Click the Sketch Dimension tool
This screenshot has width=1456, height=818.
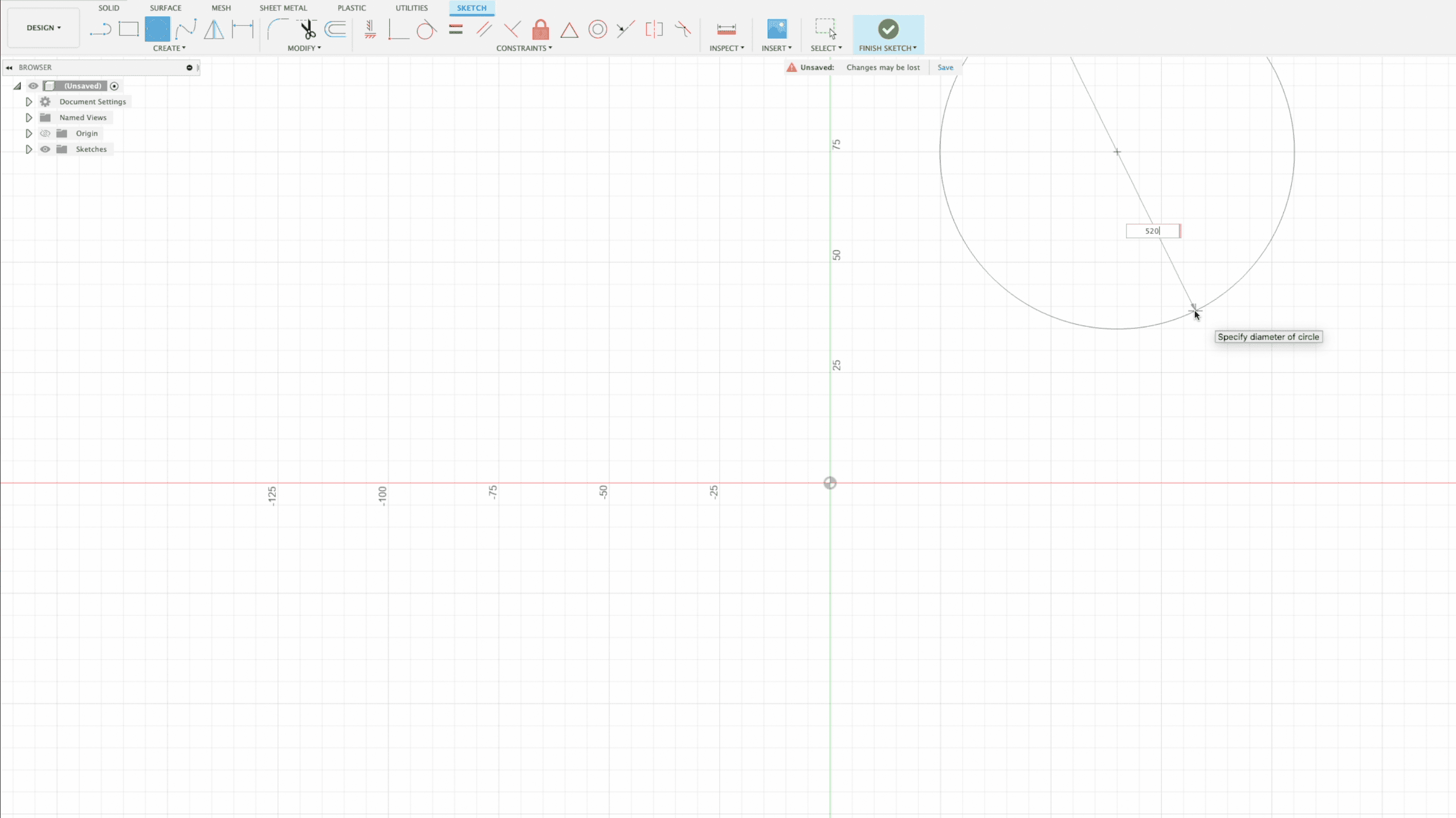(243, 29)
